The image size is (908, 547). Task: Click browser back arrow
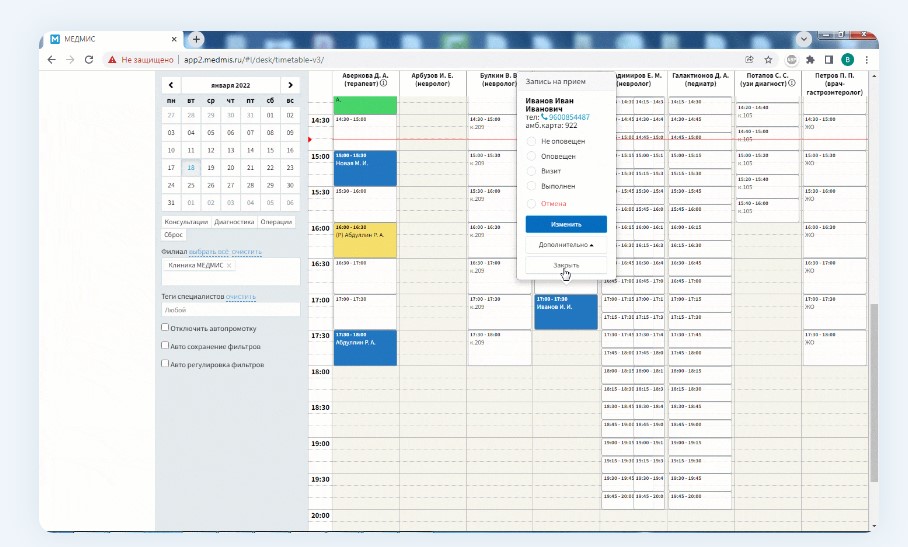point(52,60)
